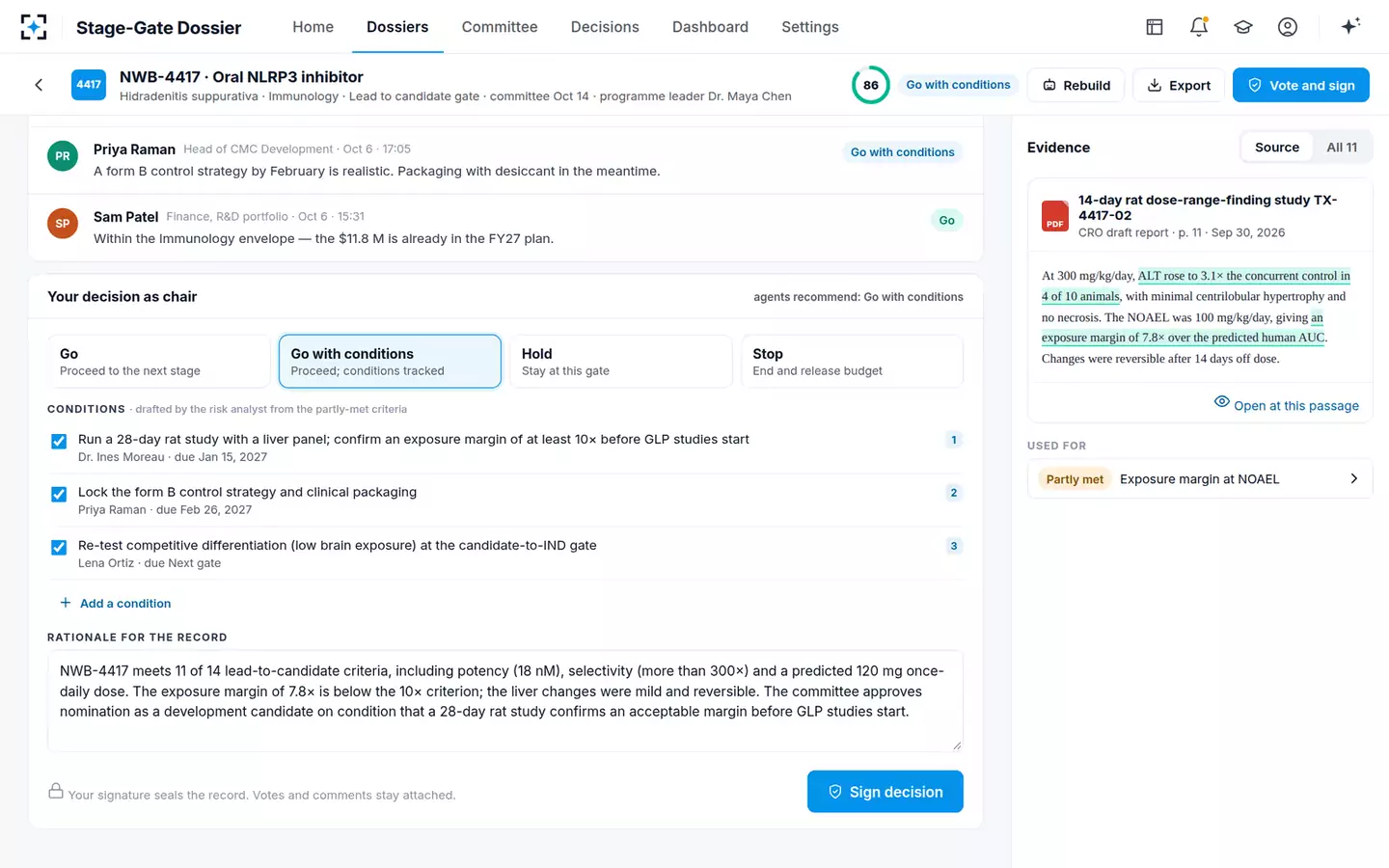The image size is (1389, 868).
Task: Open the Dashboard tab
Action: click(x=710, y=27)
